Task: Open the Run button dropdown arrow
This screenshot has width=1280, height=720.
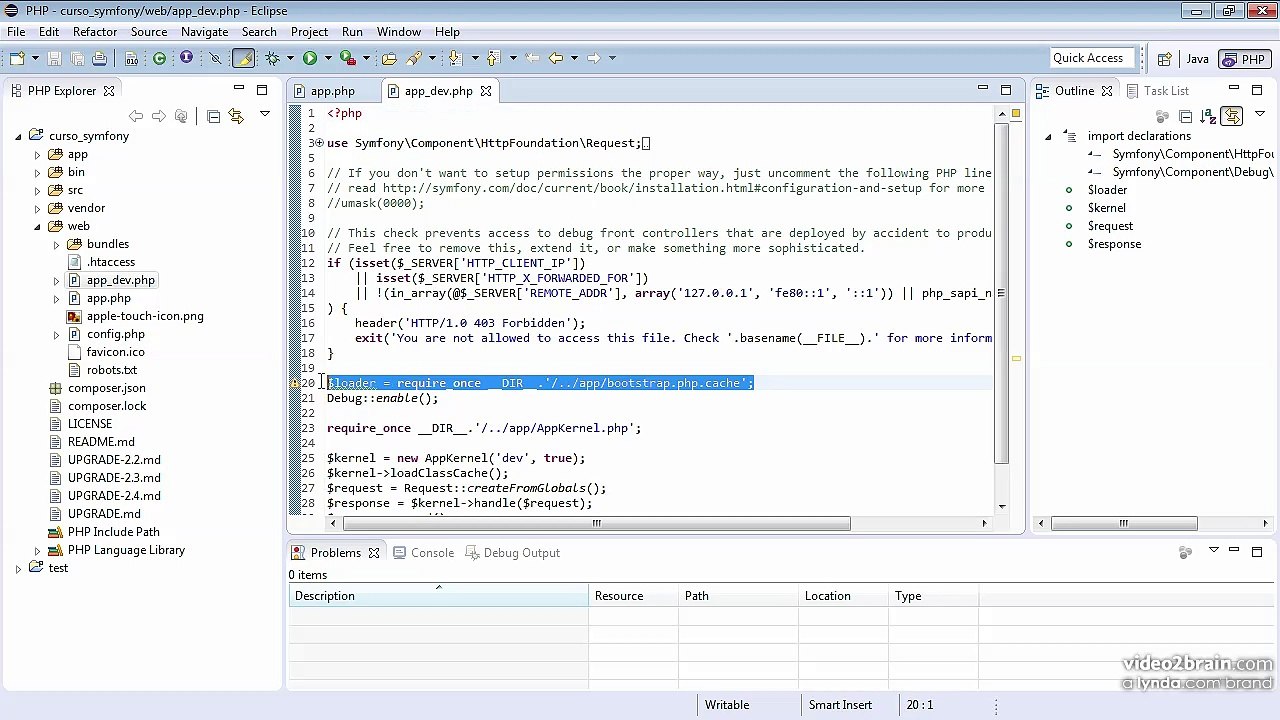Action: tap(327, 58)
